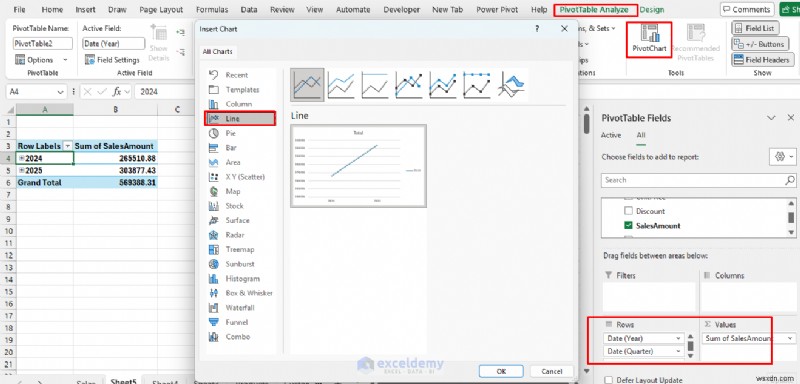Switch to the Sheet5 worksheet tab
Viewport: 800px width, 384px height.
[123, 381]
